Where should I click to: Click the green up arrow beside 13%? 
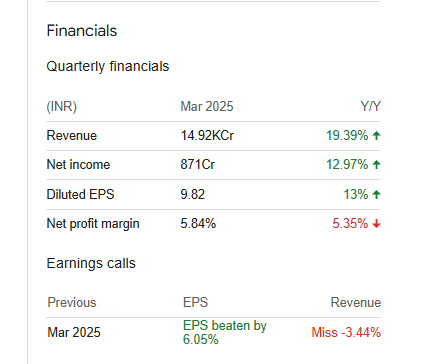click(376, 194)
